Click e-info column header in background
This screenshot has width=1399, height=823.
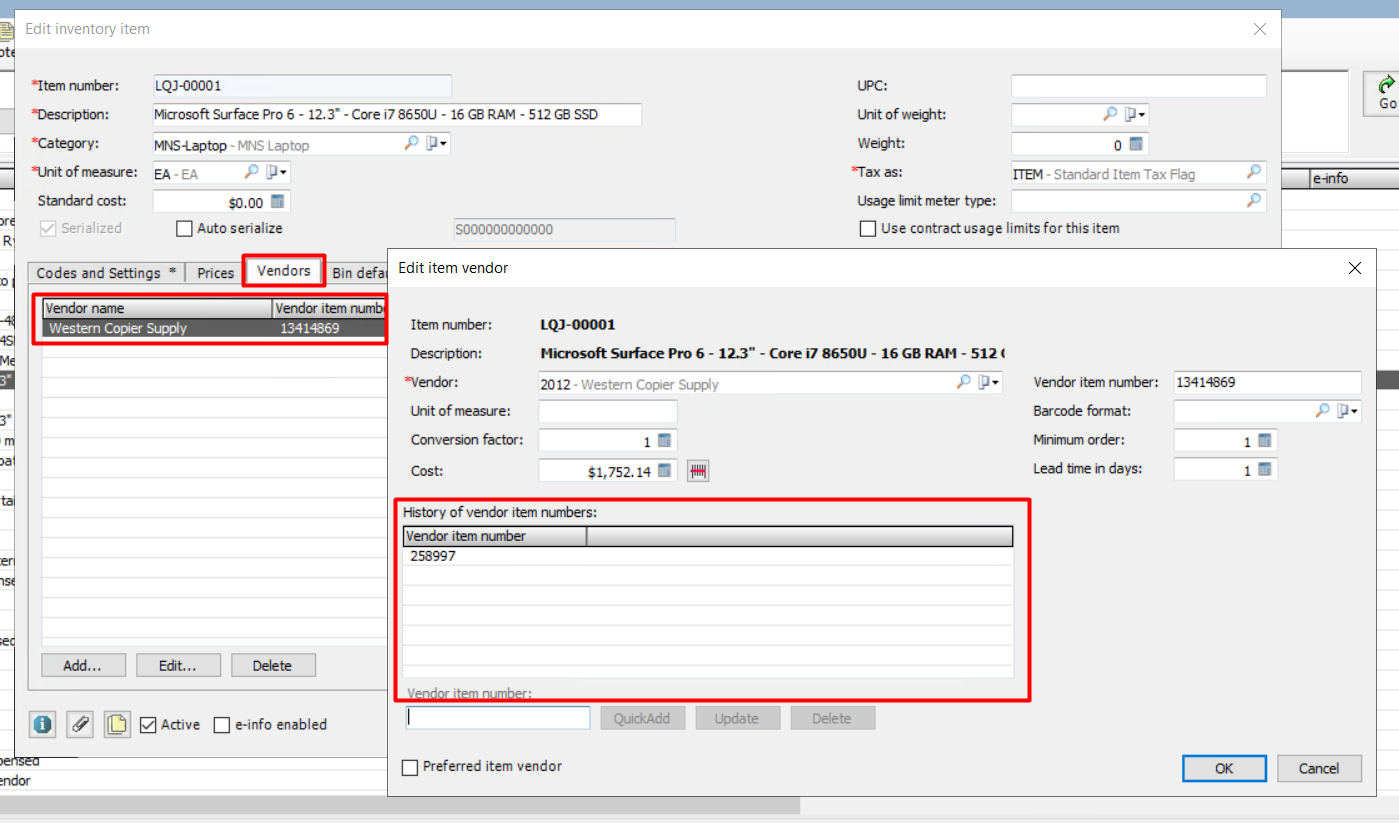click(x=1352, y=179)
